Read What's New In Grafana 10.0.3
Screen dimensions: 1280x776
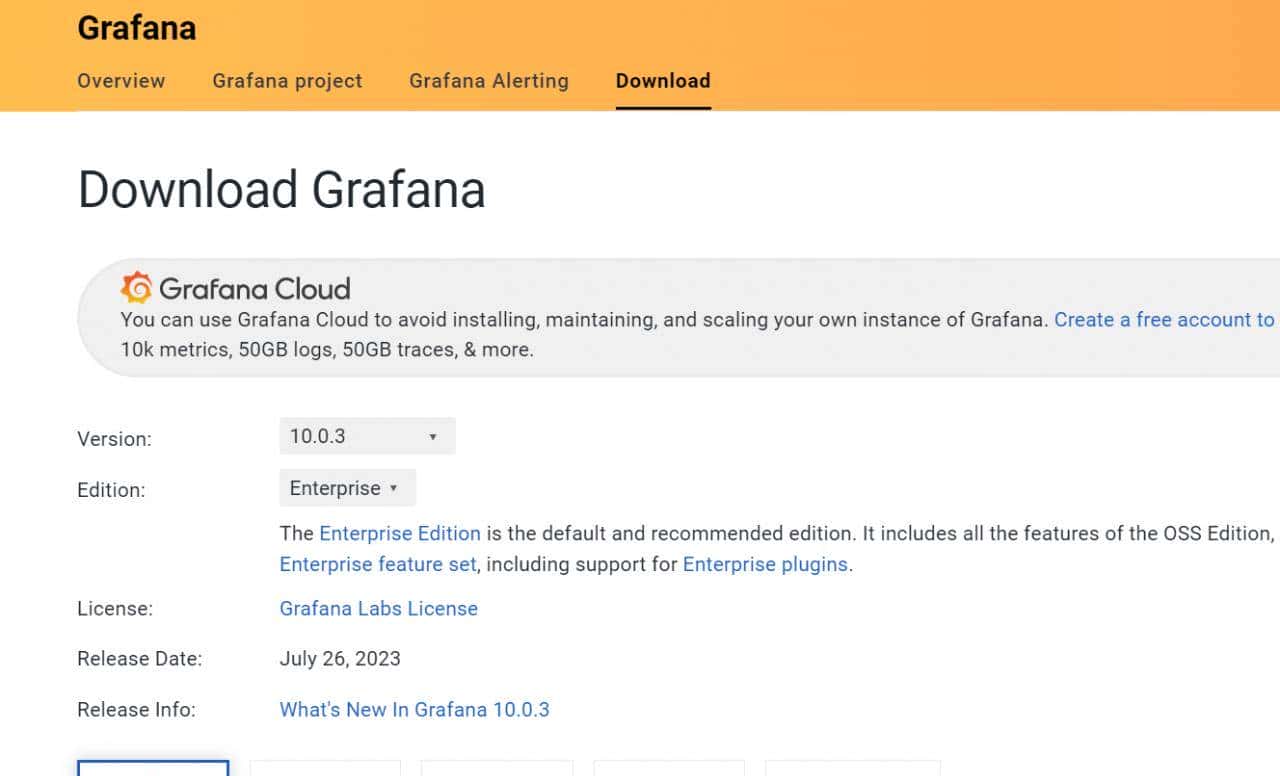(x=414, y=709)
